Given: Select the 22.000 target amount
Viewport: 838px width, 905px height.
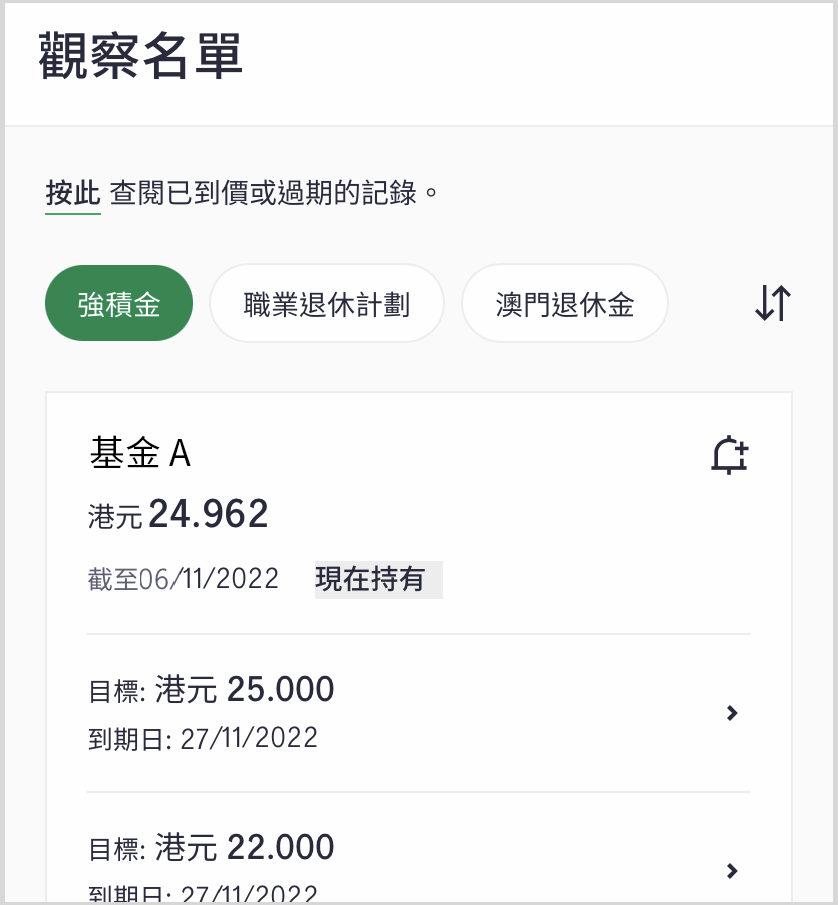Looking at the screenshot, I should pos(280,847).
